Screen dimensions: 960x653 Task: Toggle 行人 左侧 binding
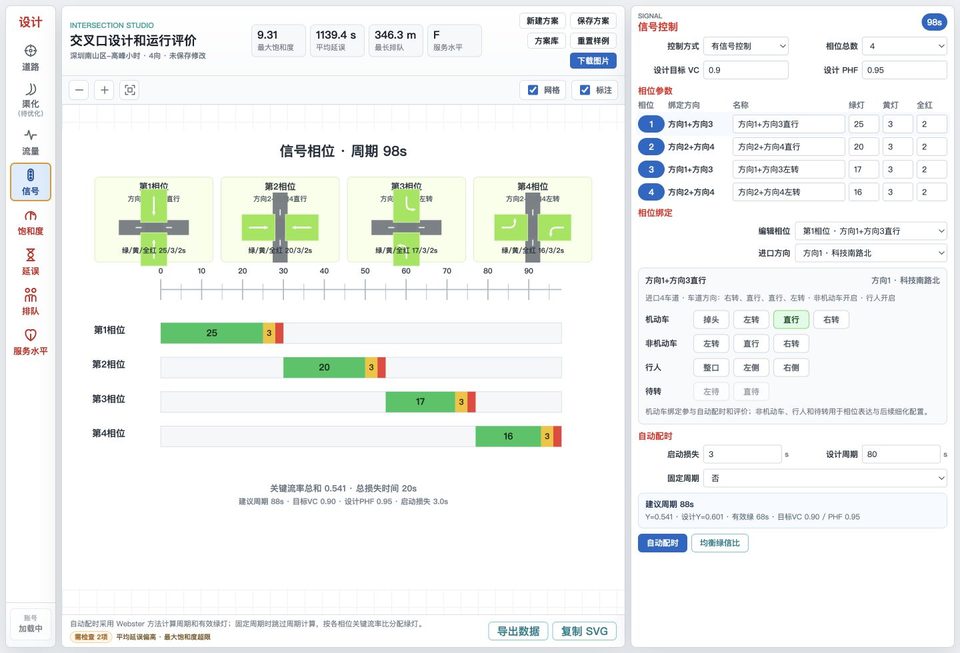[x=751, y=367]
